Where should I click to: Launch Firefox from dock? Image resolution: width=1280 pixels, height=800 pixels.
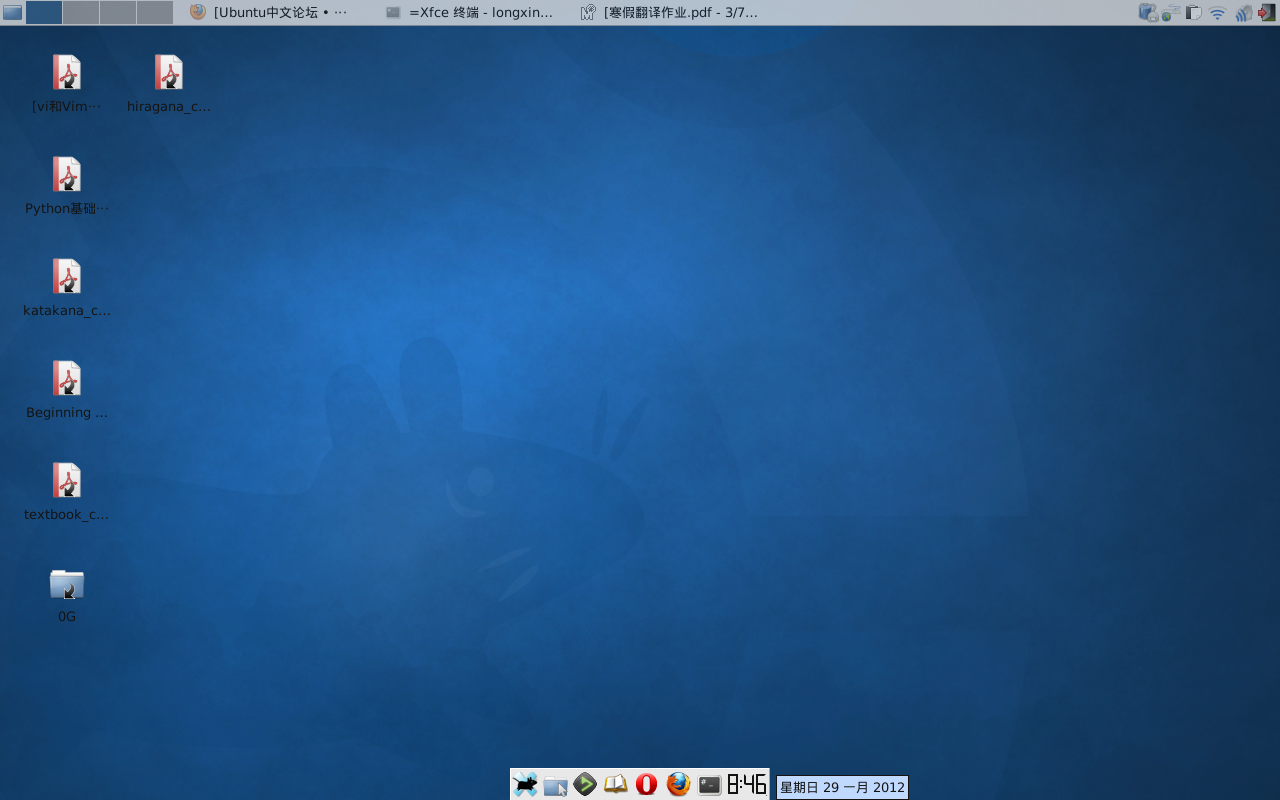pyautogui.click(x=679, y=784)
